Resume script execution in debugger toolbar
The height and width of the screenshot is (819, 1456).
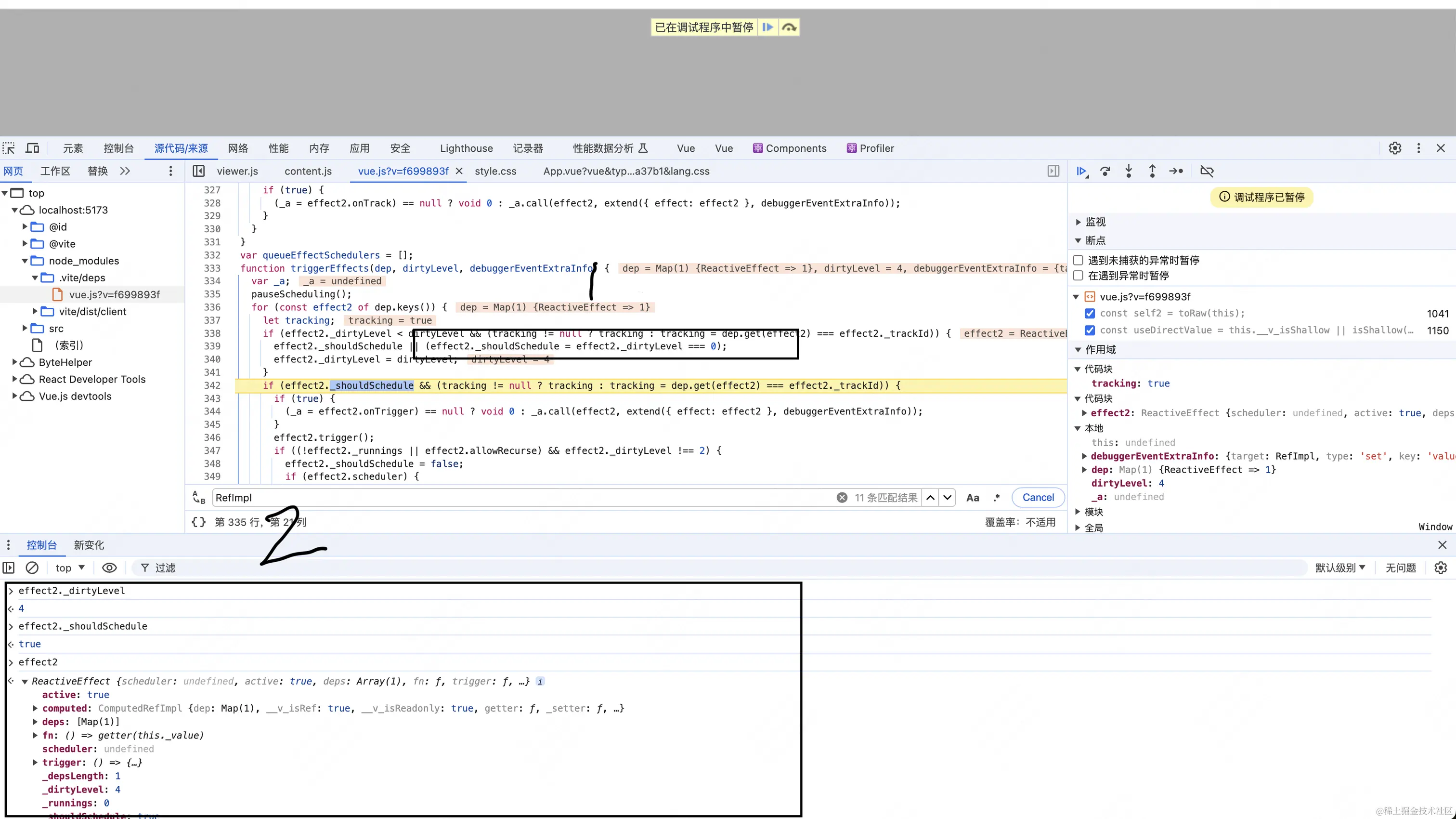click(1081, 171)
